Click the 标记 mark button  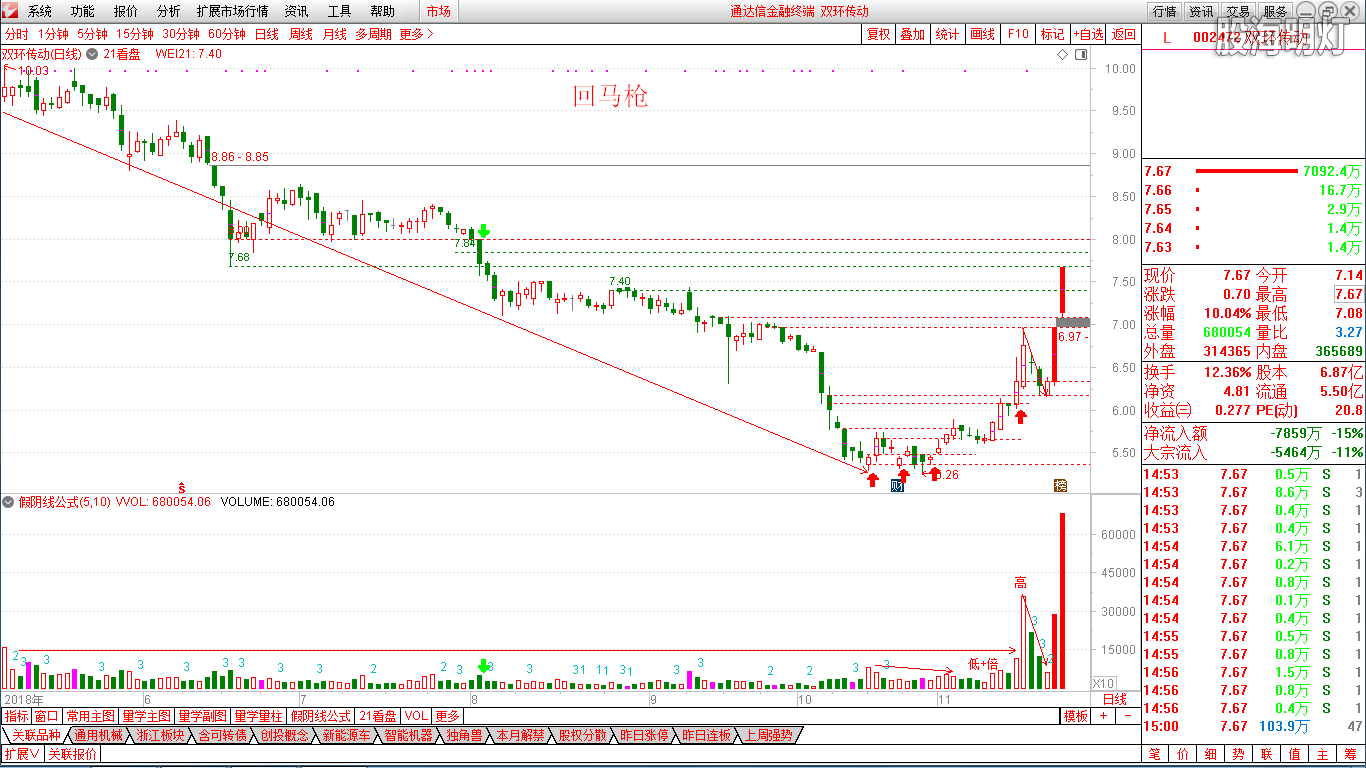coord(1053,34)
